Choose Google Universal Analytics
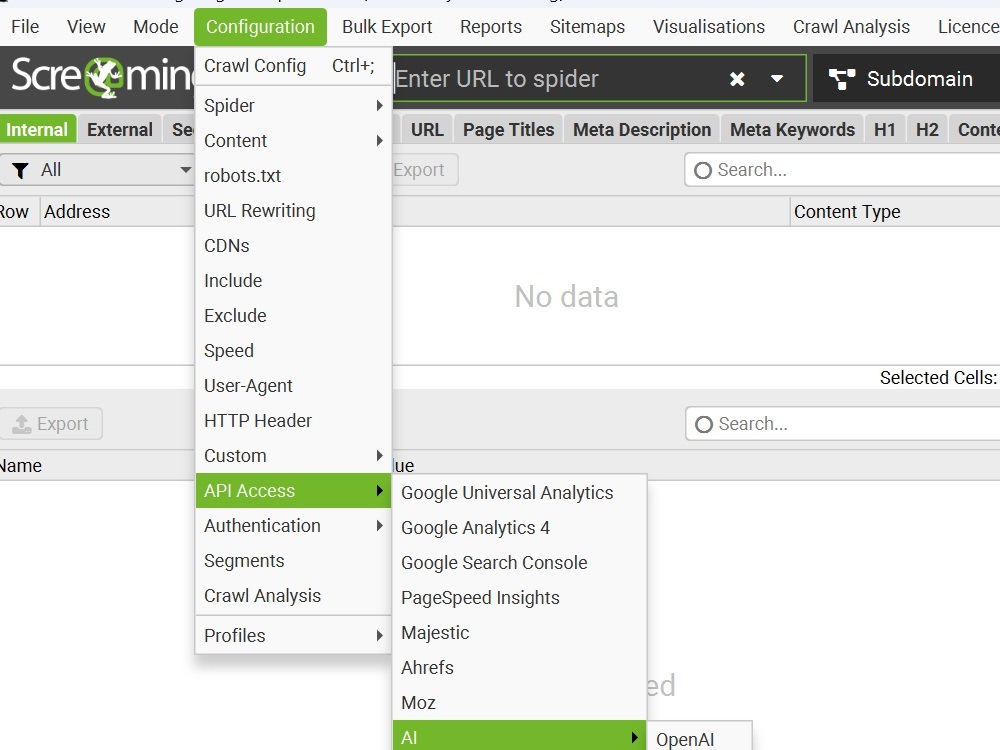Image resolution: width=1000 pixels, height=750 pixels. coord(520,492)
